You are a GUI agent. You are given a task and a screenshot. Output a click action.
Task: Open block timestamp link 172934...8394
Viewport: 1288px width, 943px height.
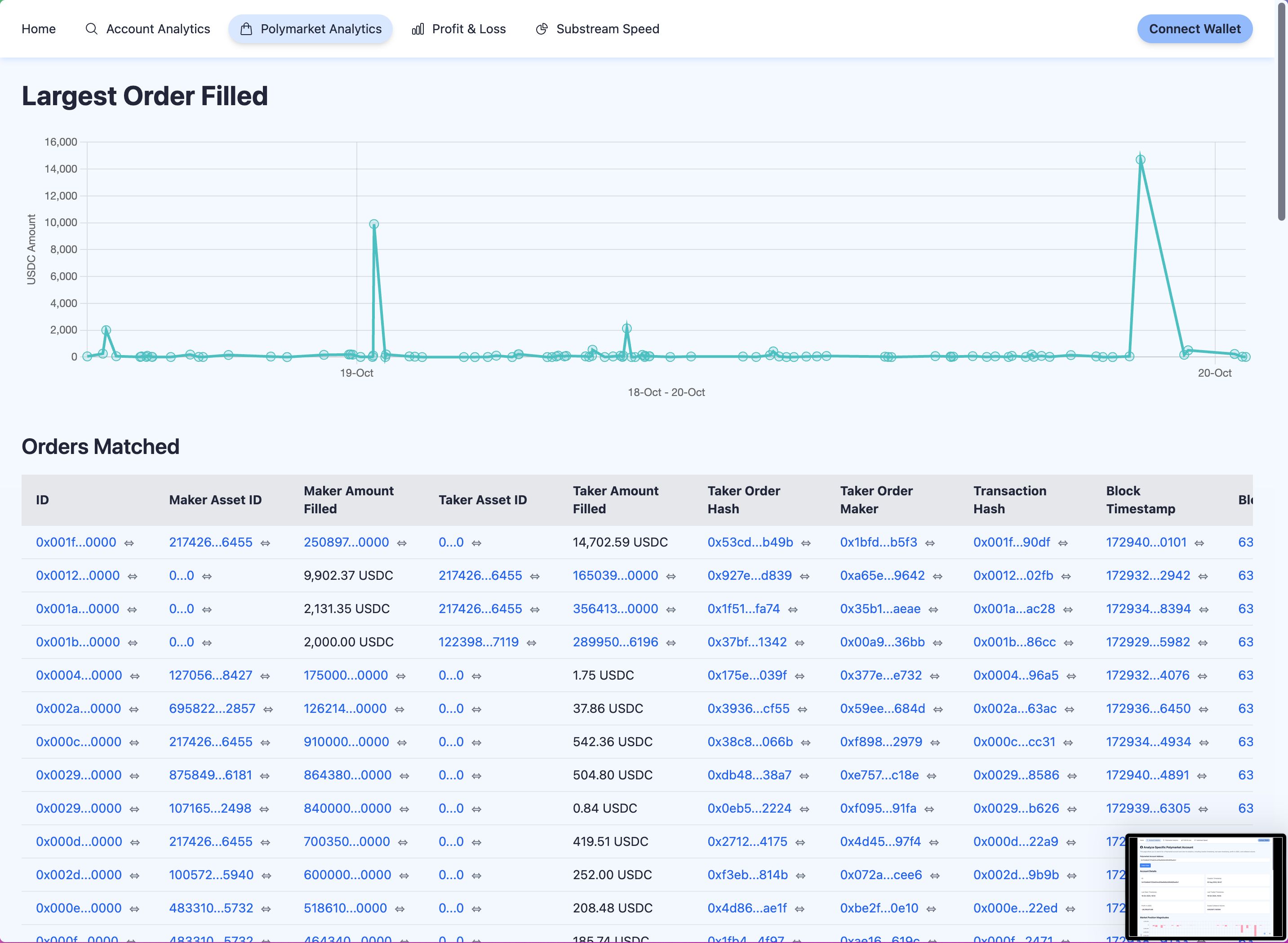coord(1148,609)
